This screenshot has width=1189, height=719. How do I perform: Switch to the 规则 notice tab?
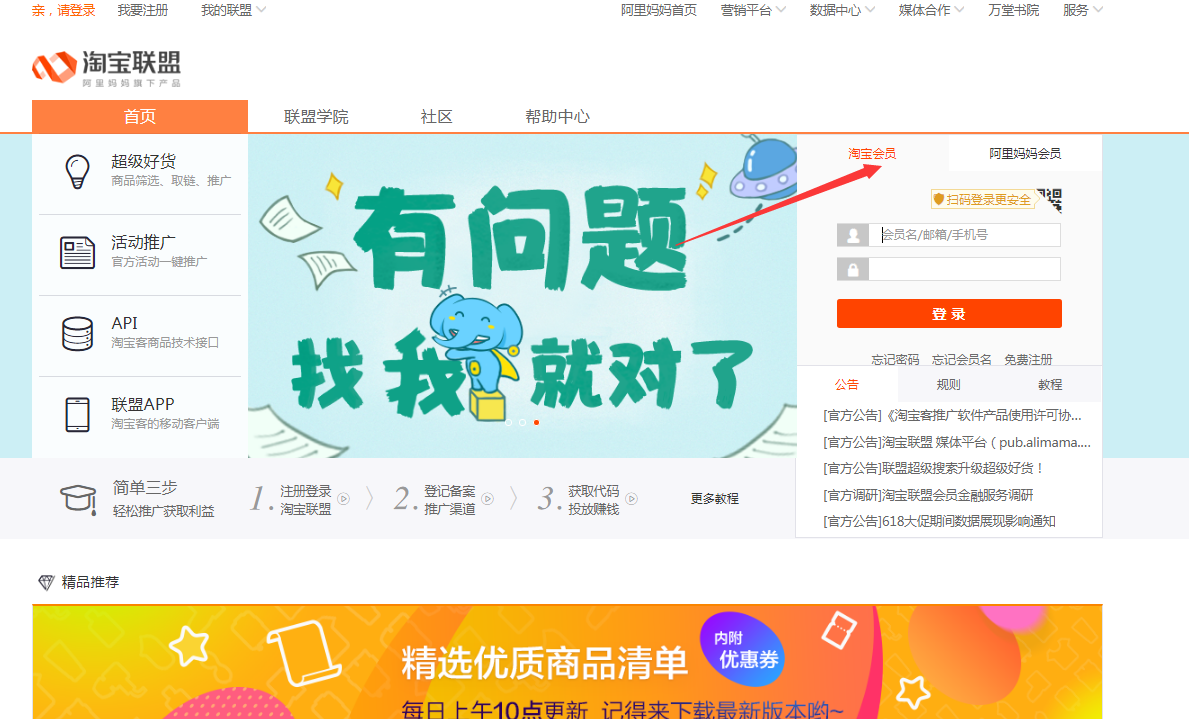click(949, 385)
